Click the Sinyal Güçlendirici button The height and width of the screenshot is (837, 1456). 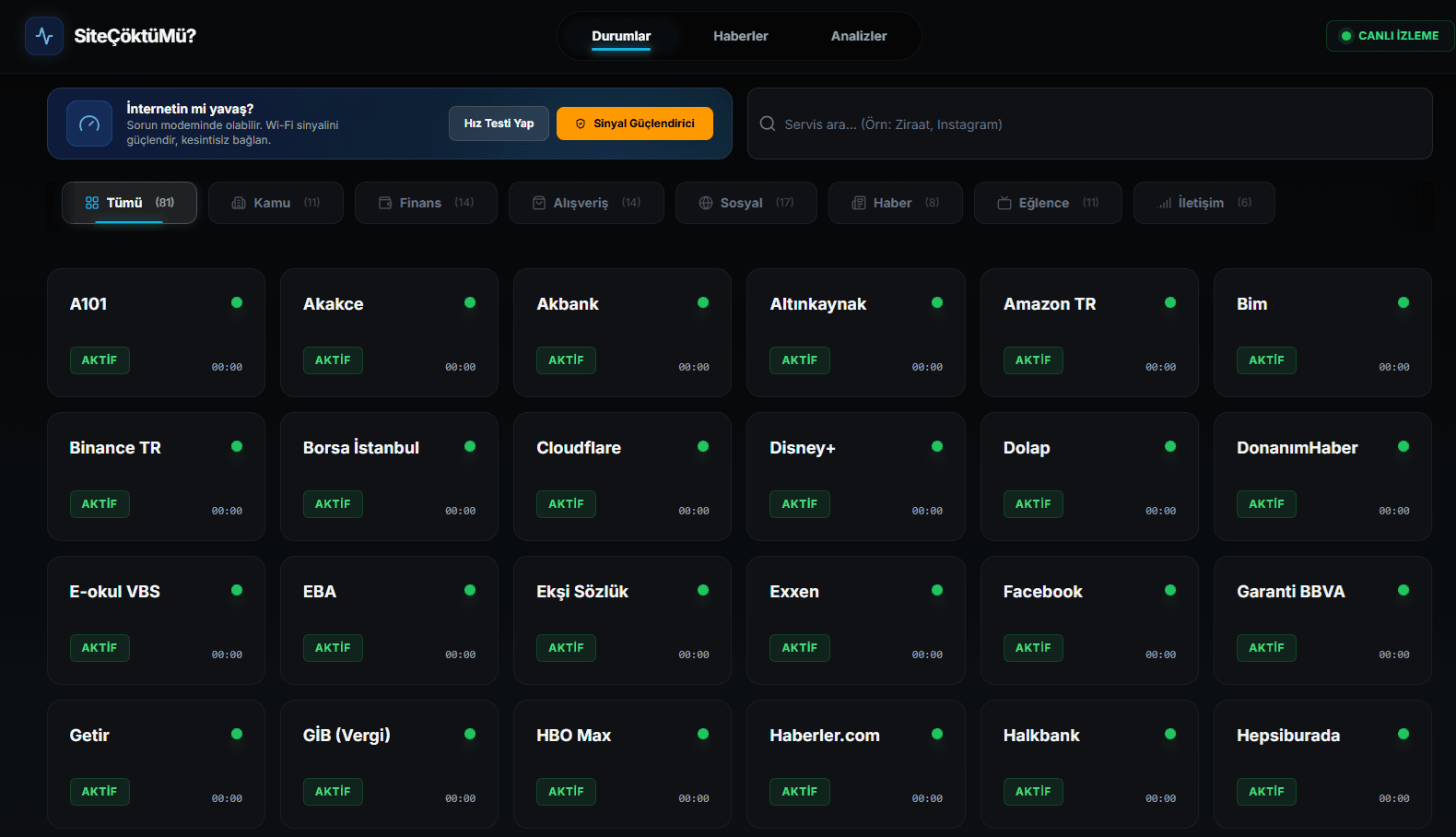(x=634, y=124)
